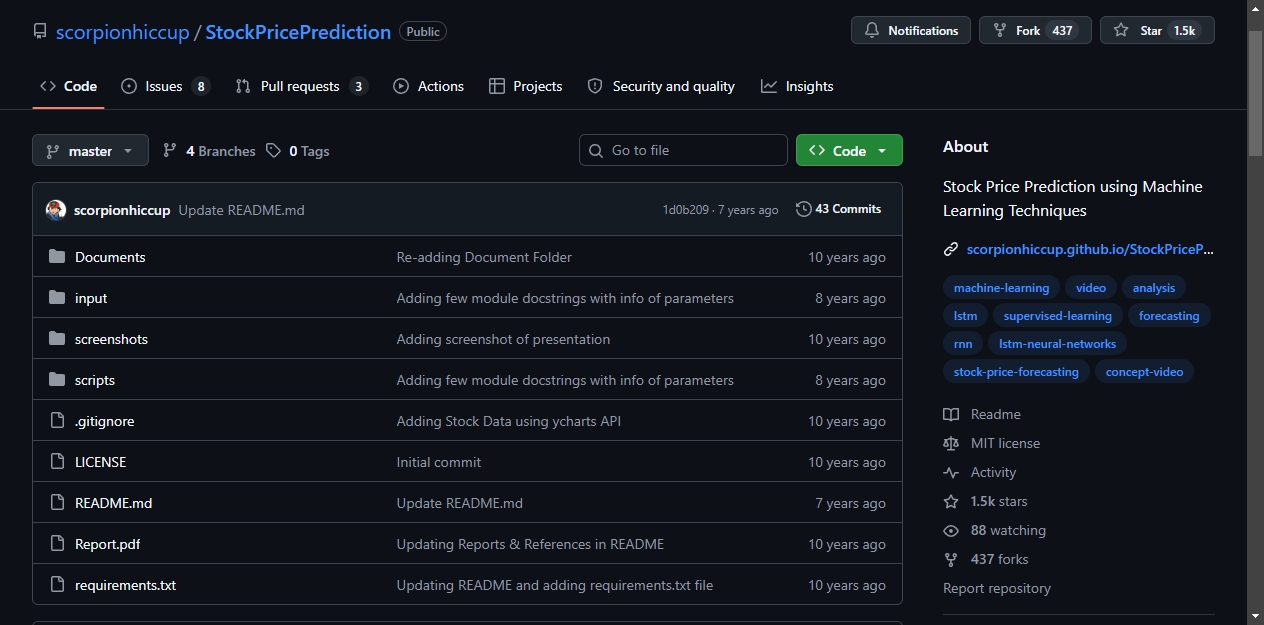Click the eye icon beside 88 watching
1264x625 pixels.
pos(951,530)
